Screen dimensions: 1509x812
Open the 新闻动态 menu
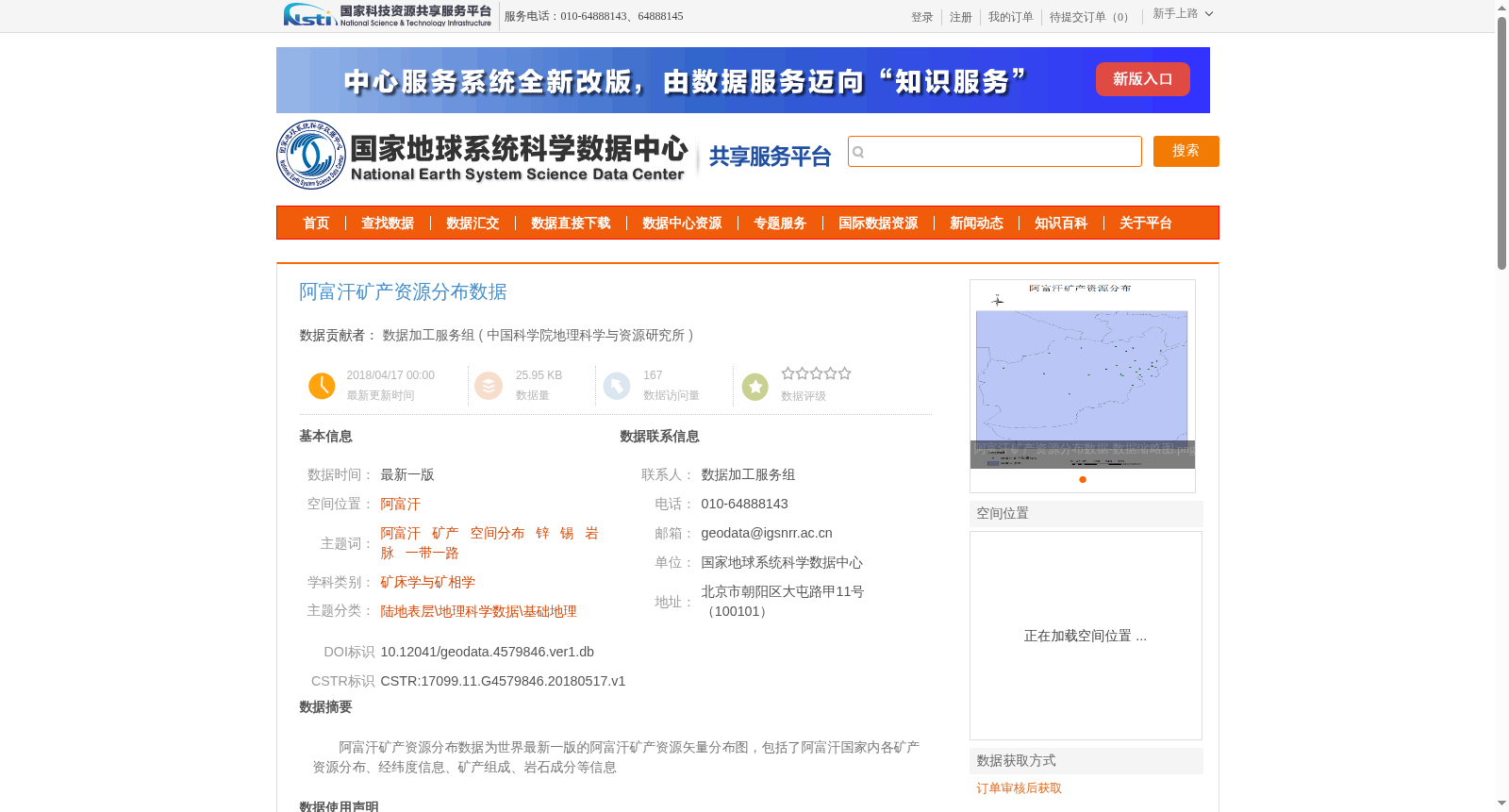coord(976,223)
